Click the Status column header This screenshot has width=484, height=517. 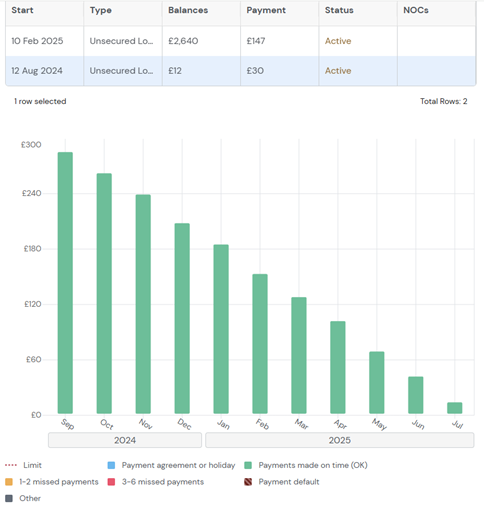tap(339, 10)
